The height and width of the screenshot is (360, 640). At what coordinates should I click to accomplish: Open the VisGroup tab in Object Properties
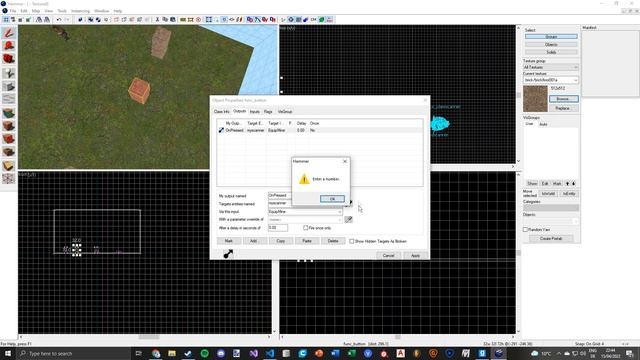(x=284, y=111)
